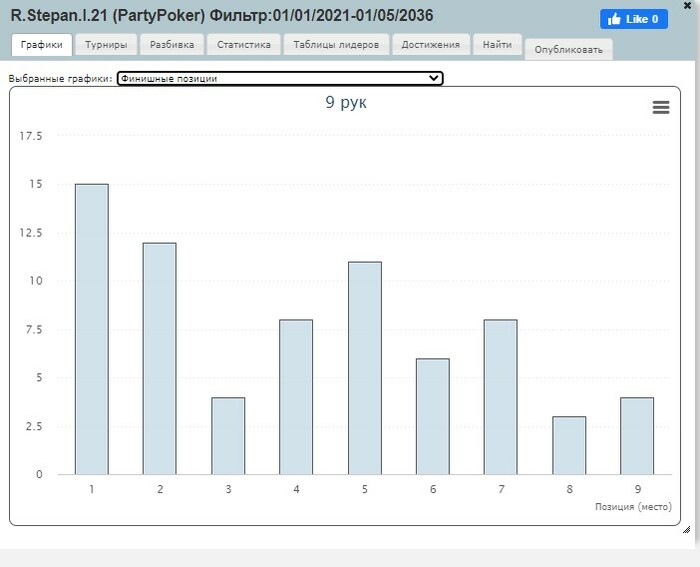
Task: Click the chart title '9 рук'
Action: click(x=346, y=103)
